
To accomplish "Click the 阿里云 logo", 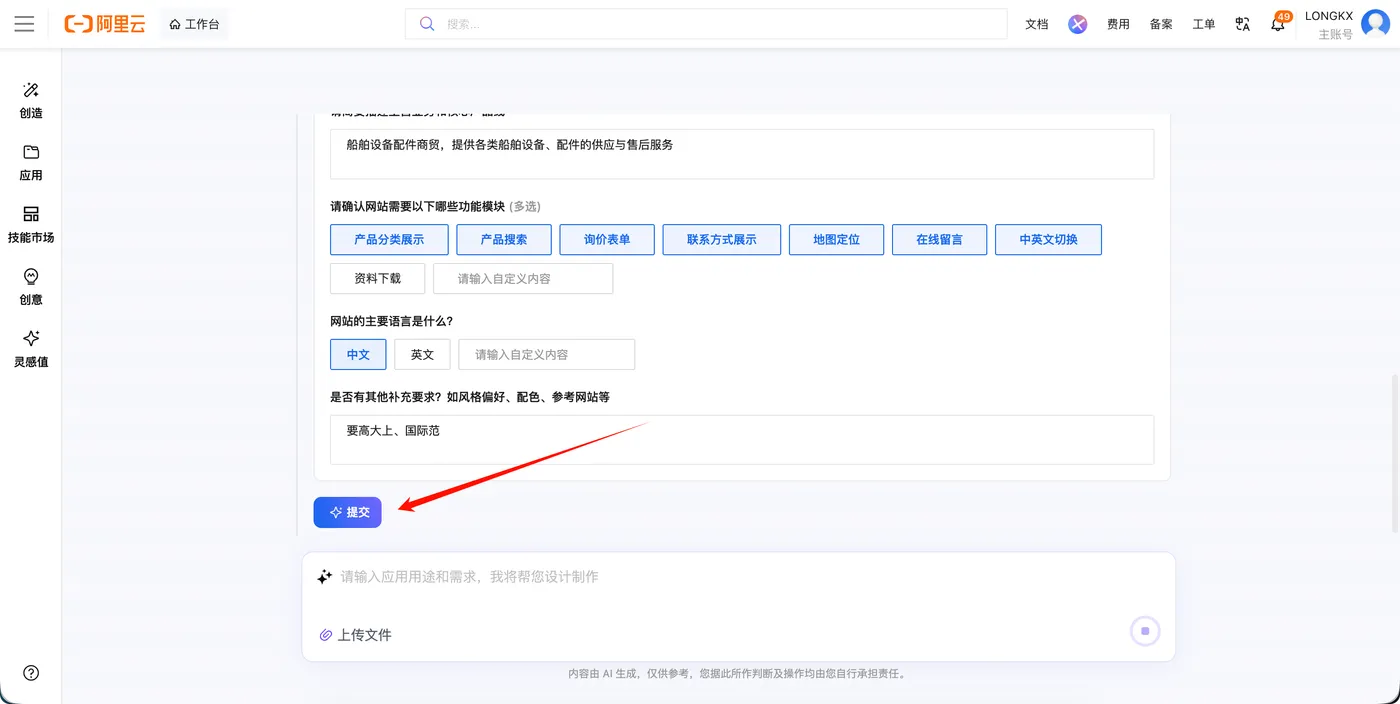I will click(x=105, y=24).
